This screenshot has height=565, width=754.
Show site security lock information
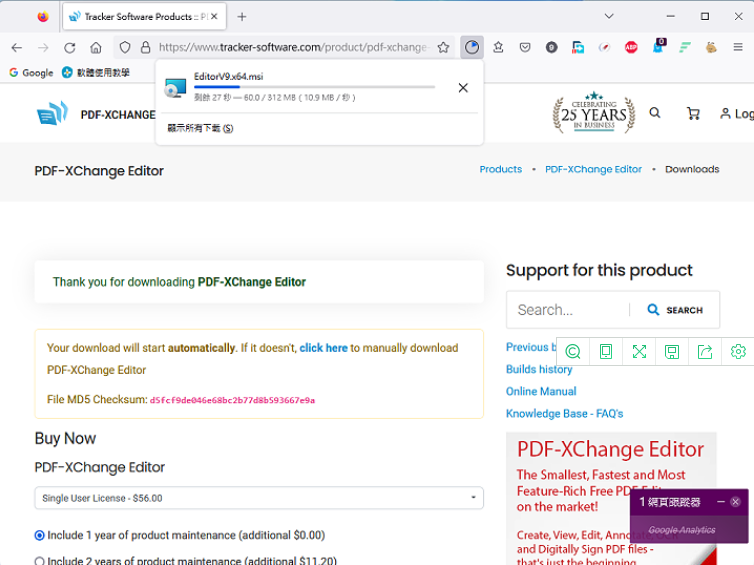coord(145,47)
